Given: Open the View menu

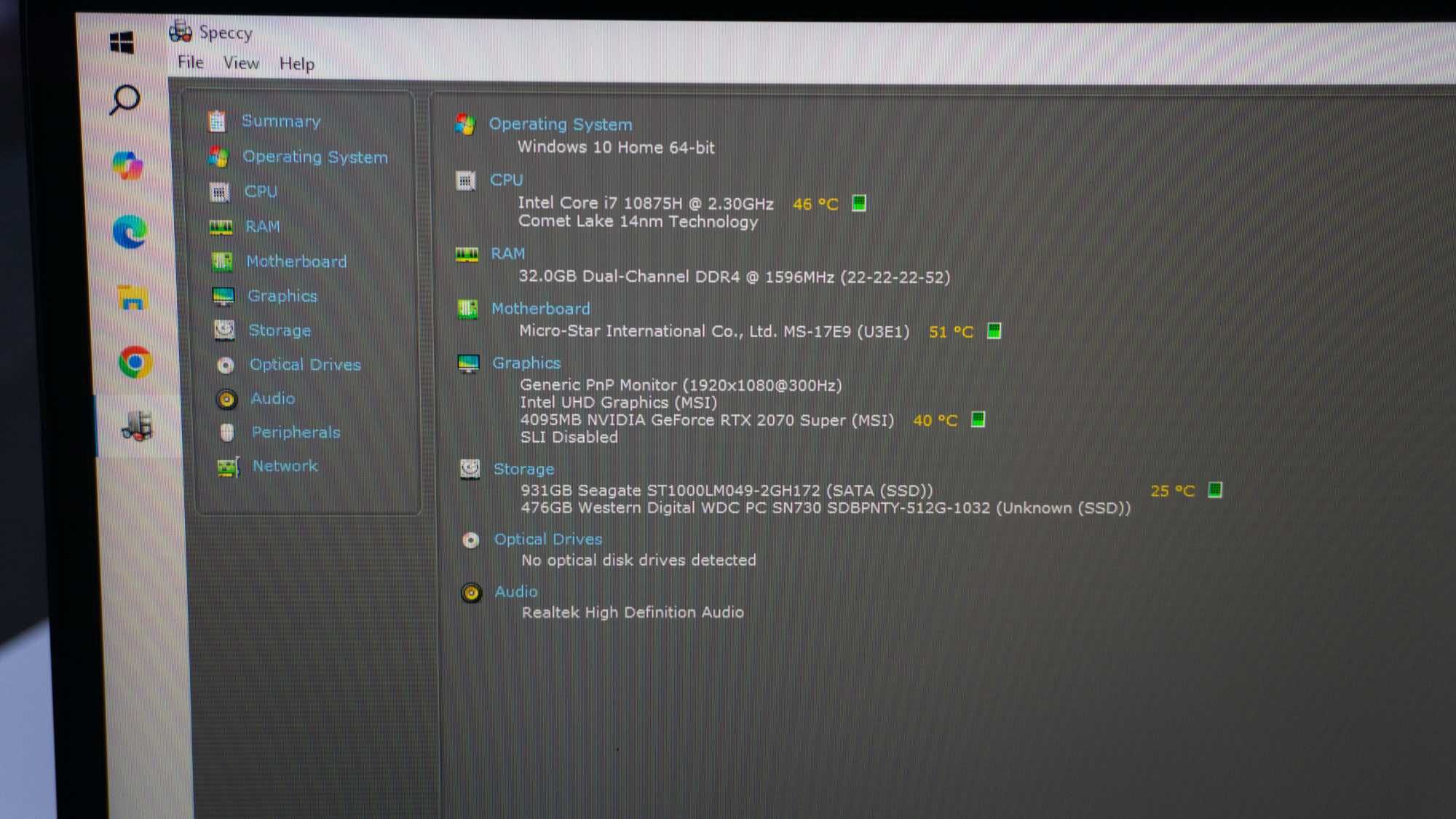Looking at the screenshot, I should pyautogui.click(x=241, y=63).
